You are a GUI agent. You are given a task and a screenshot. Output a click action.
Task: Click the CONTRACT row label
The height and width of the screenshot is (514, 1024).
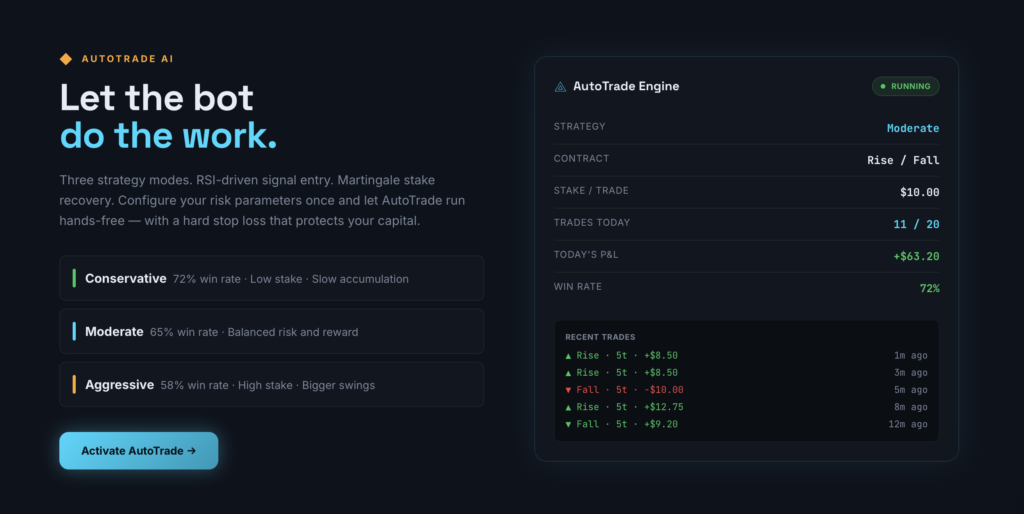pyautogui.click(x=581, y=159)
